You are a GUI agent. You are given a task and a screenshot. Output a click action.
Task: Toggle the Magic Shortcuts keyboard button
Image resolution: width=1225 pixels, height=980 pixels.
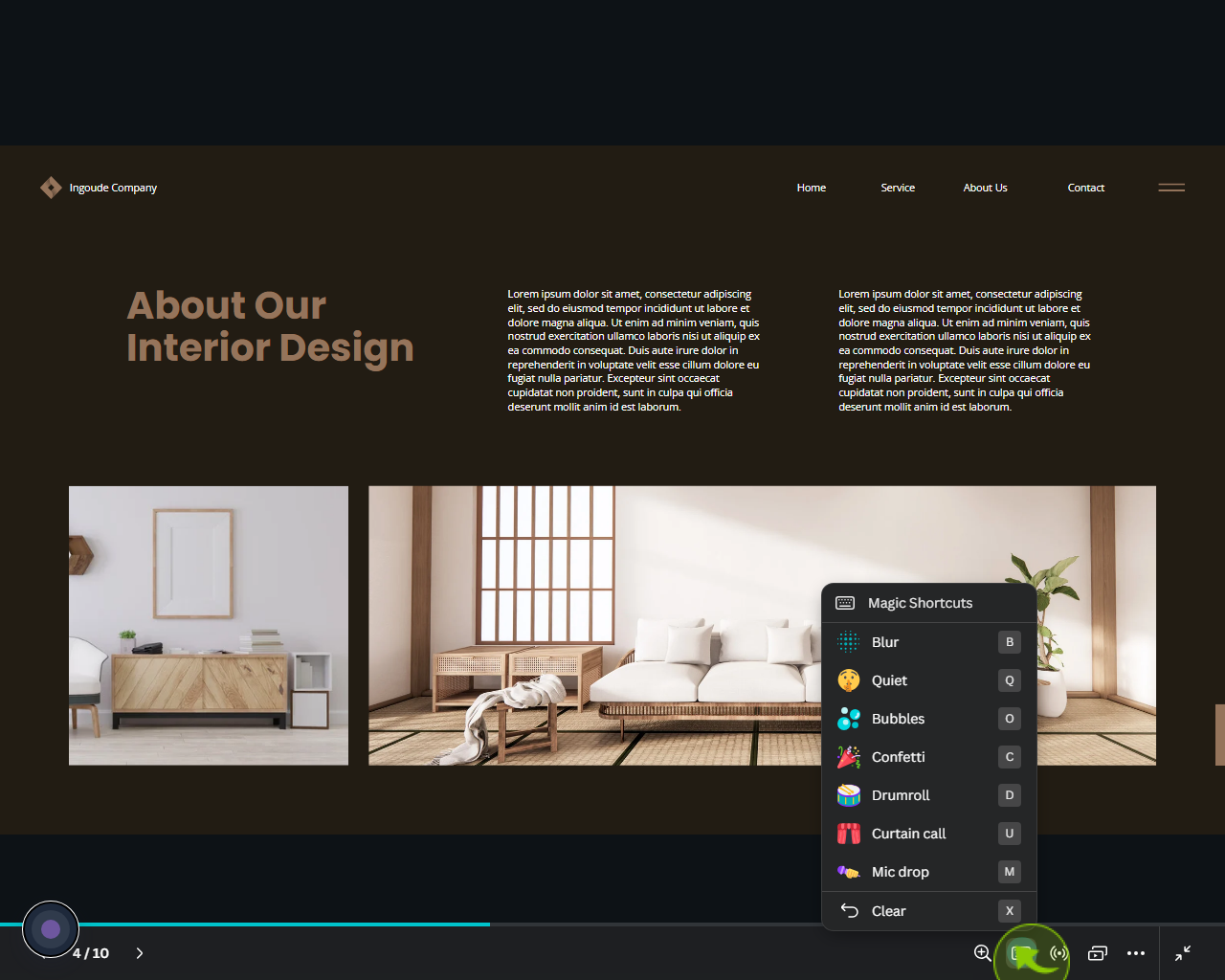pyautogui.click(x=1022, y=953)
